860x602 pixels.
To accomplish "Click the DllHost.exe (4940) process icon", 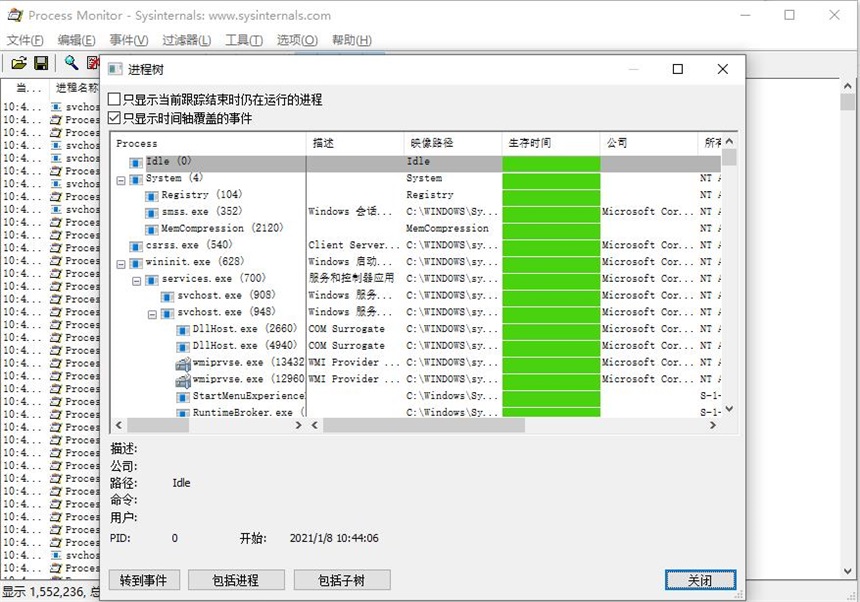I will click(x=183, y=347).
